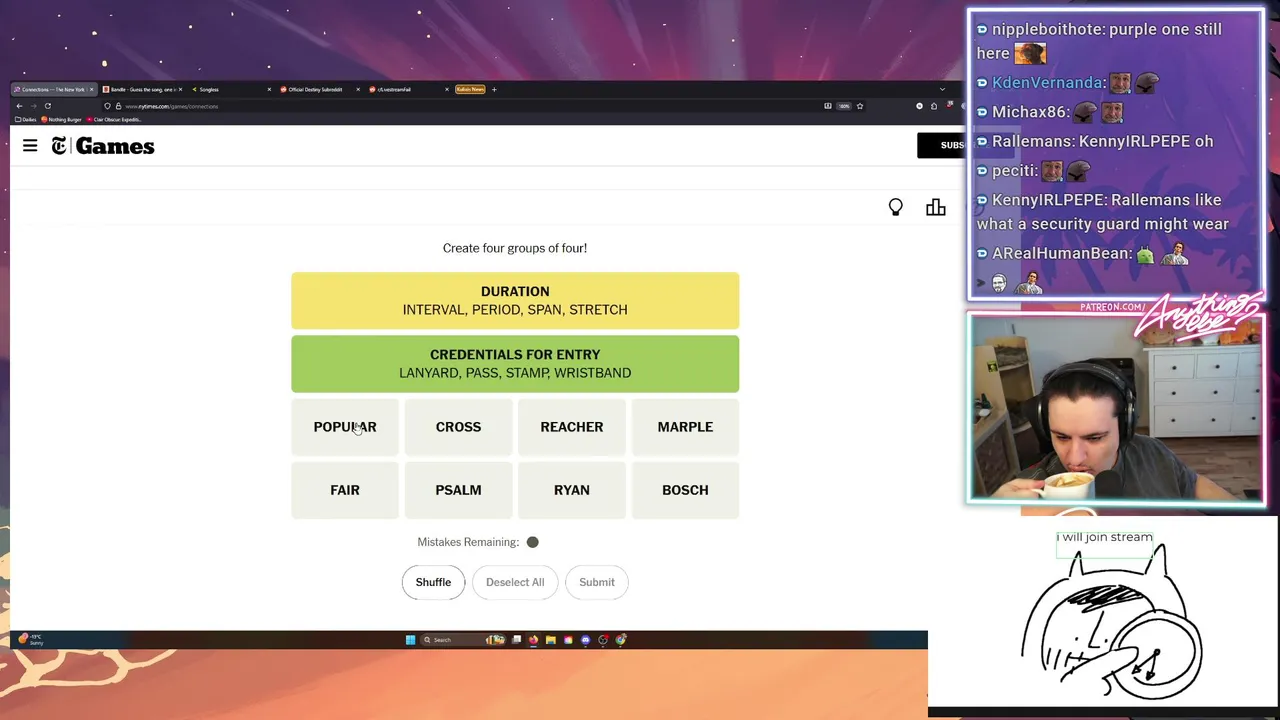Click the lightbulb hints icon

[x=896, y=207]
